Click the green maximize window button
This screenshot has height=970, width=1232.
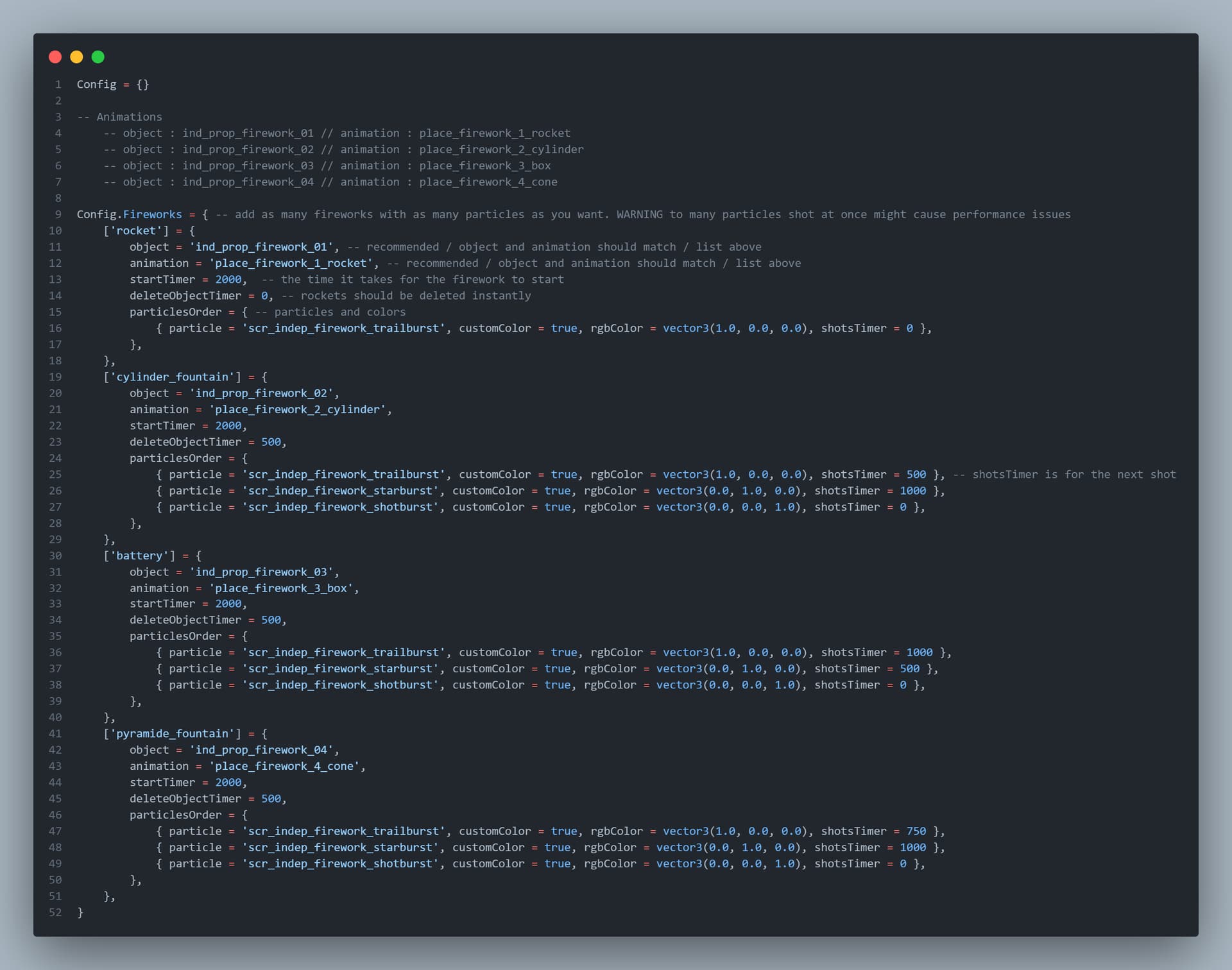point(98,57)
